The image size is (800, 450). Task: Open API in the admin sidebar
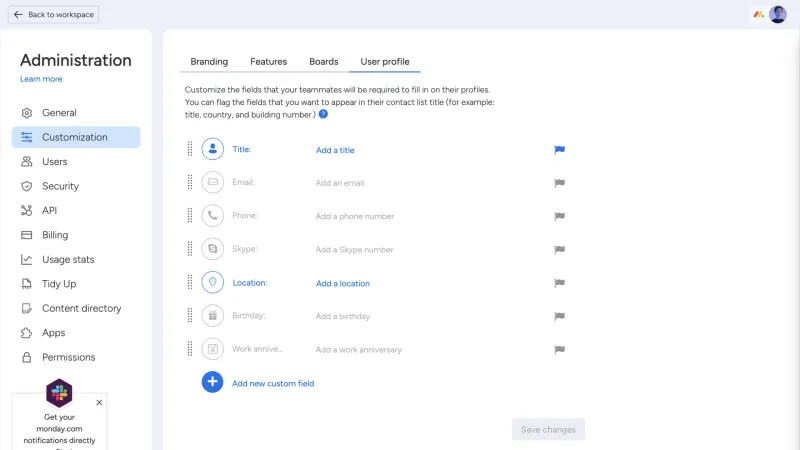click(x=76, y=211)
